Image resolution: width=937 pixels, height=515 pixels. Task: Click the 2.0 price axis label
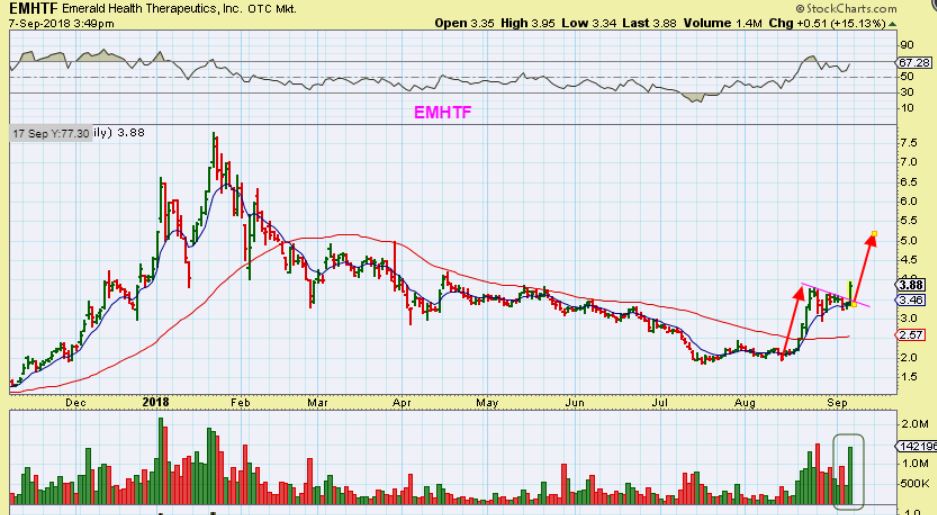(908, 357)
